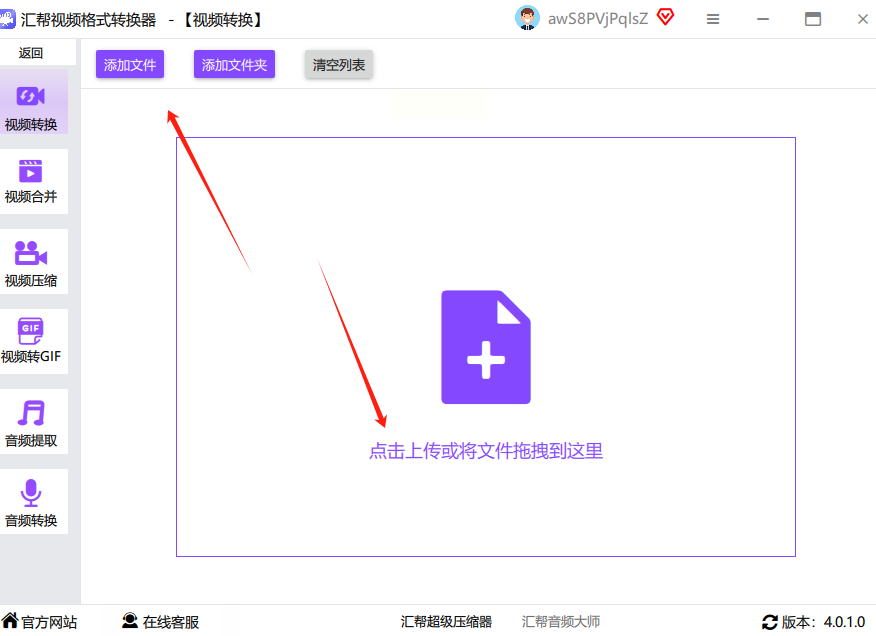Open the 汇帮超级压缩器 link
Viewport: 876px width, 636px height.
coord(446,621)
